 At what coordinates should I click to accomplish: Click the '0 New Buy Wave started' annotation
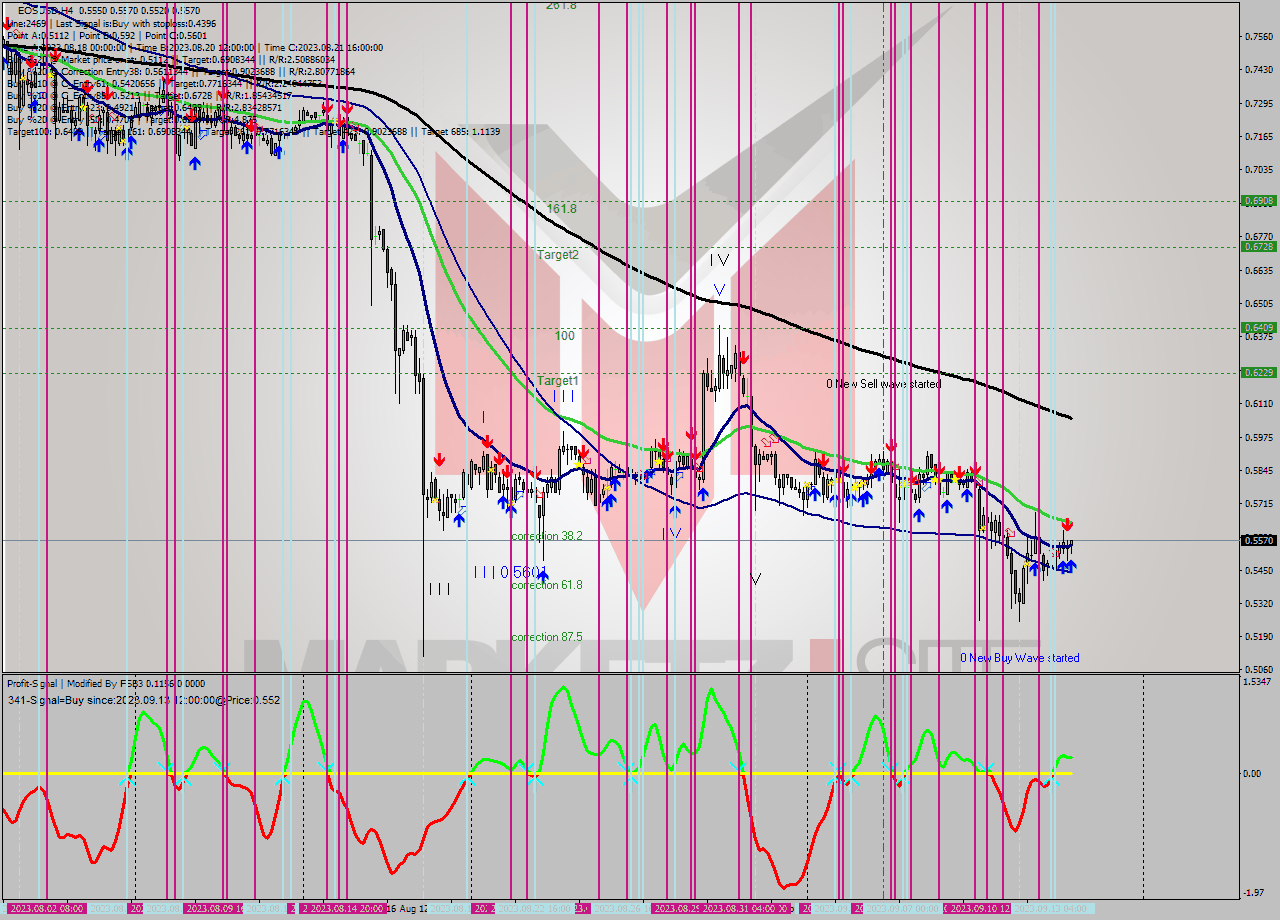point(1020,658)
